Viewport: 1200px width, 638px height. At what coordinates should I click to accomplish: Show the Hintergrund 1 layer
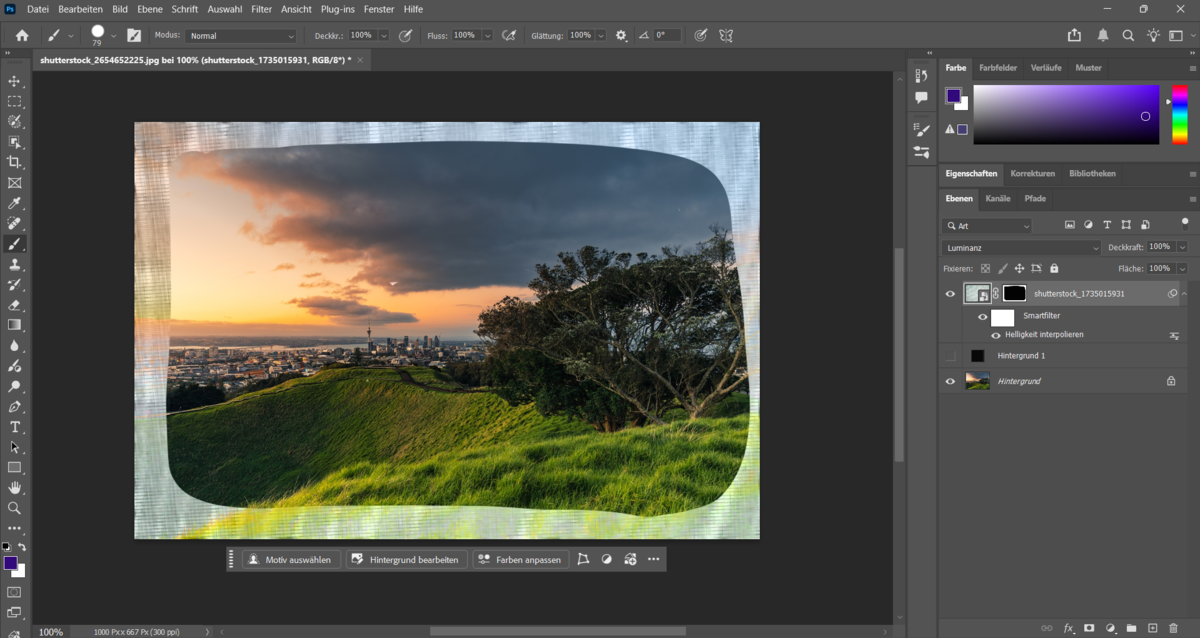coord(948,355)
